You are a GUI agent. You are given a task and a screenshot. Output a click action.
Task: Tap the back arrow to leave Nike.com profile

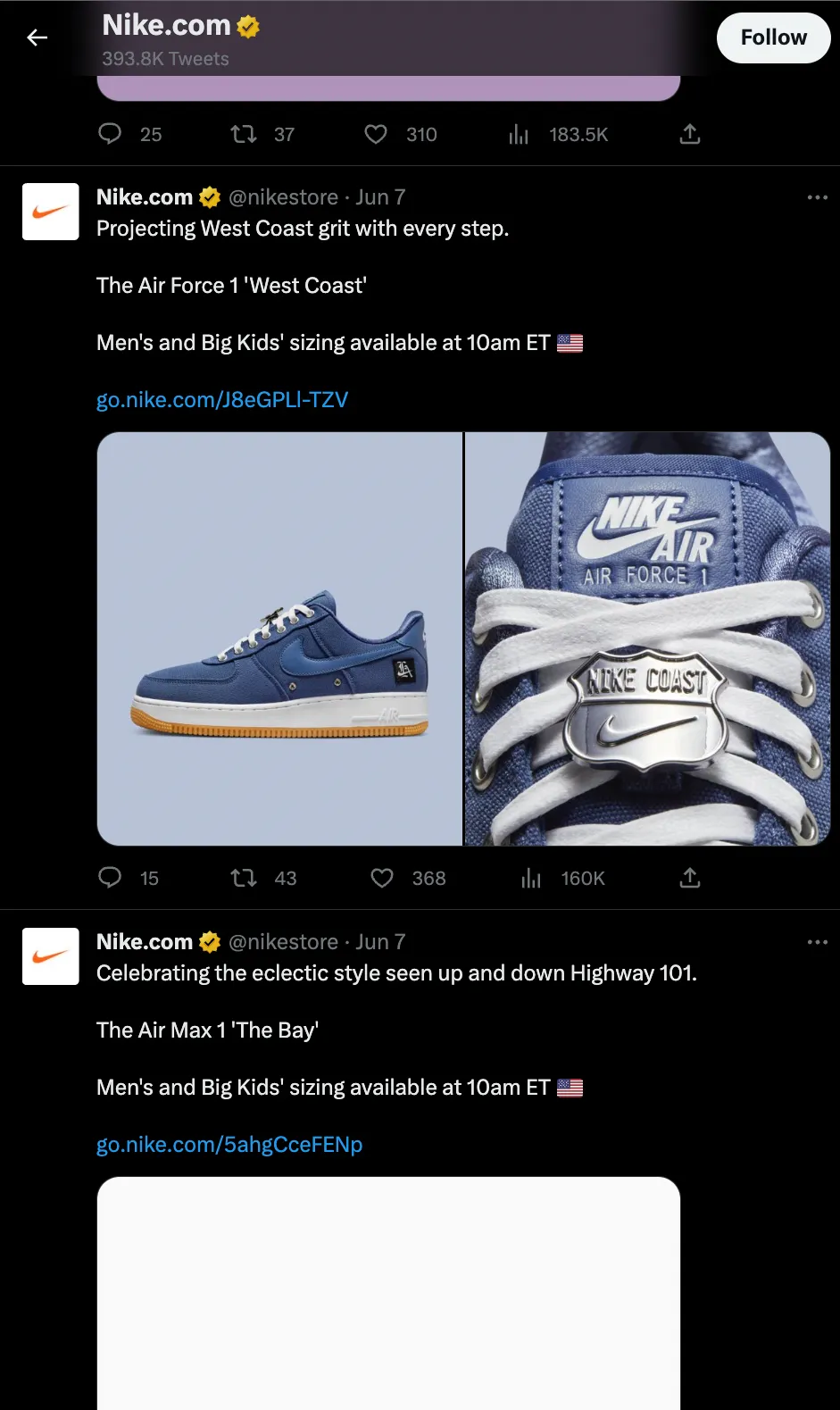(x=37, y=38)
